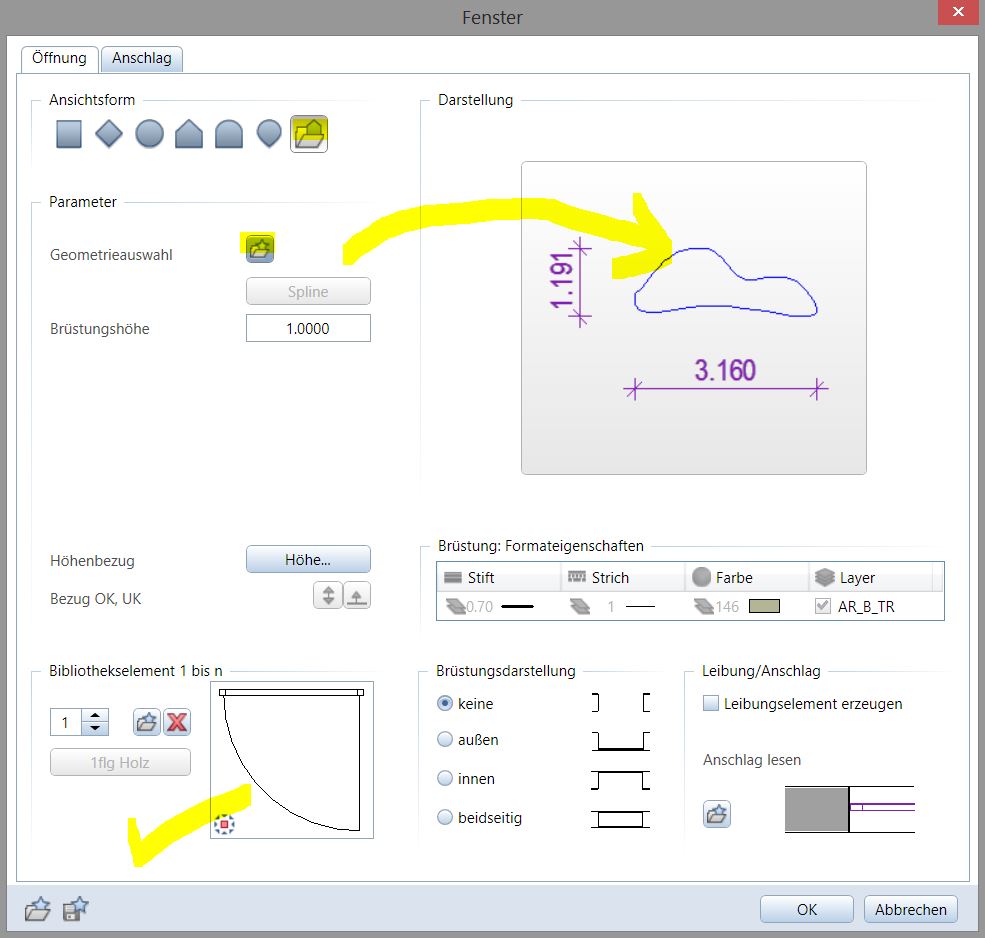Select the rectangle window shape

point(69,134)
